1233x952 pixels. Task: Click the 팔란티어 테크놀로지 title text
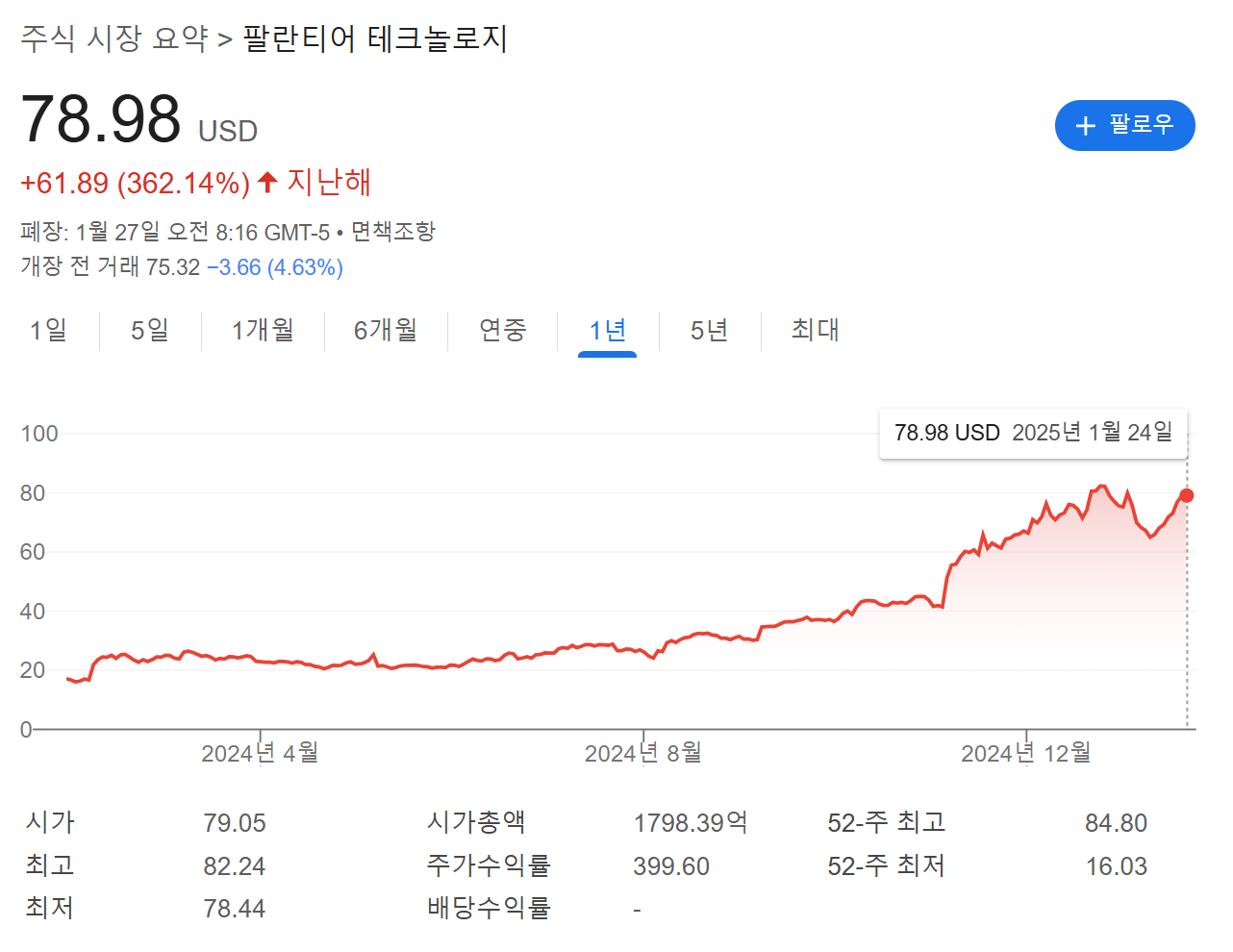[x=375, y=38]
